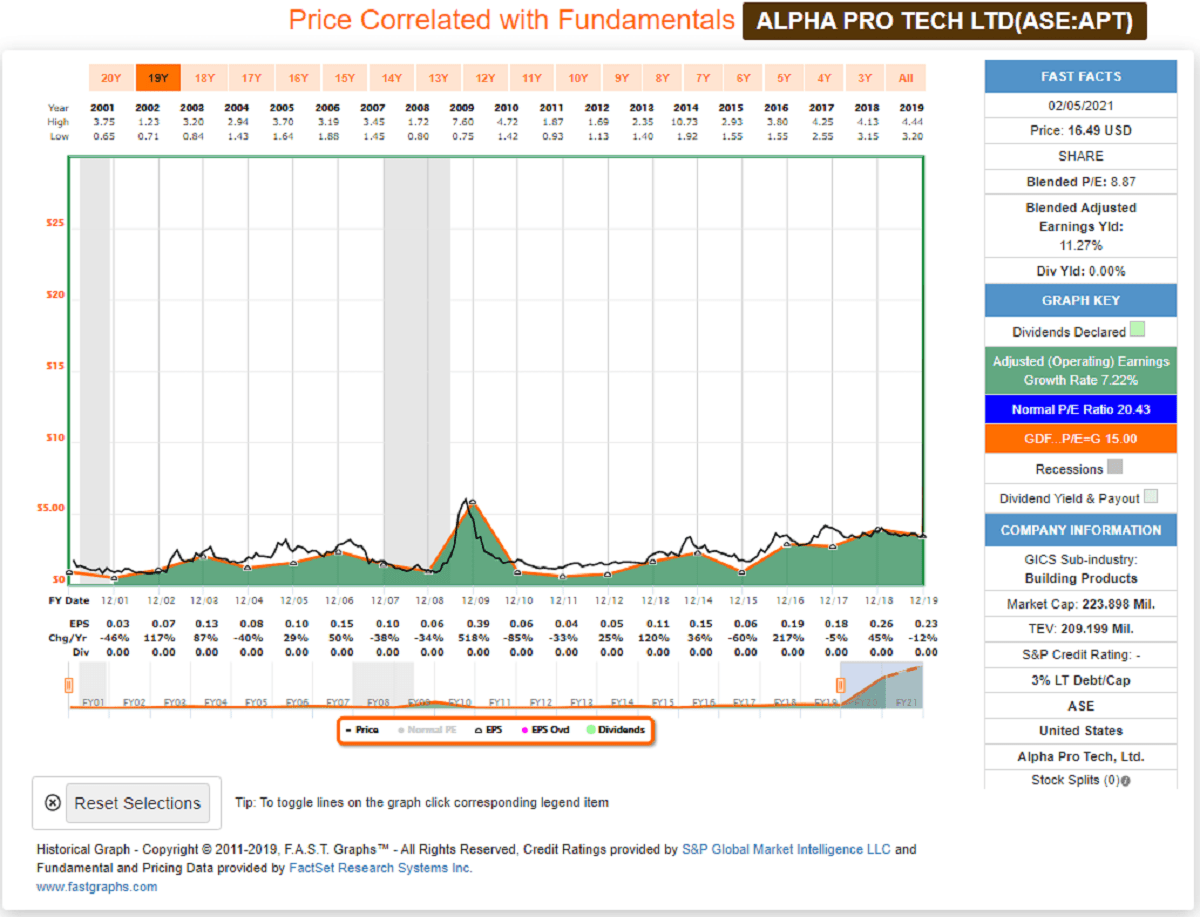
Task: Click the right timeline range handle near FY19
Action: point(841,685)
